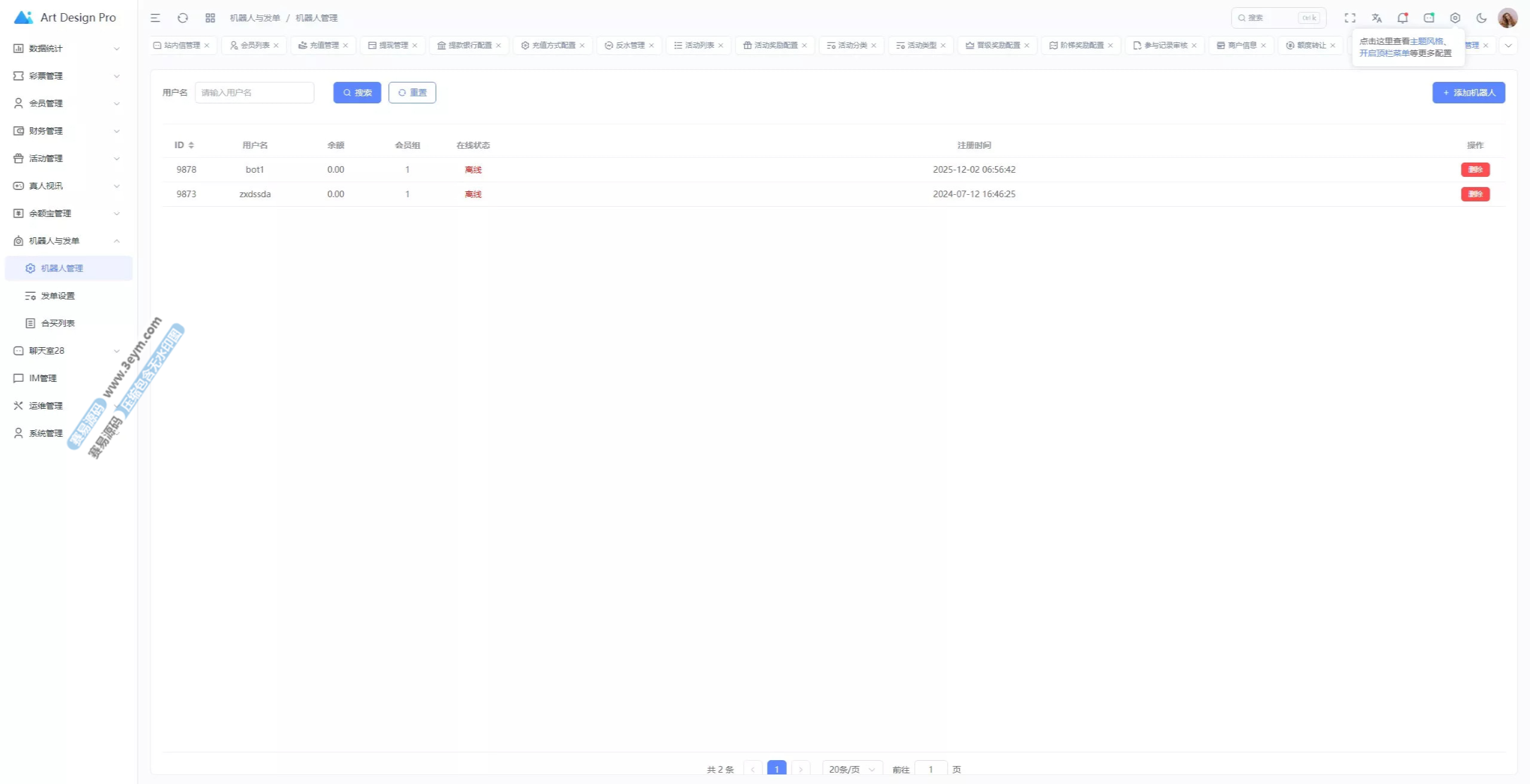
Task: Open the 20条/页 page size dropdown
Action: tap(852, 769)
